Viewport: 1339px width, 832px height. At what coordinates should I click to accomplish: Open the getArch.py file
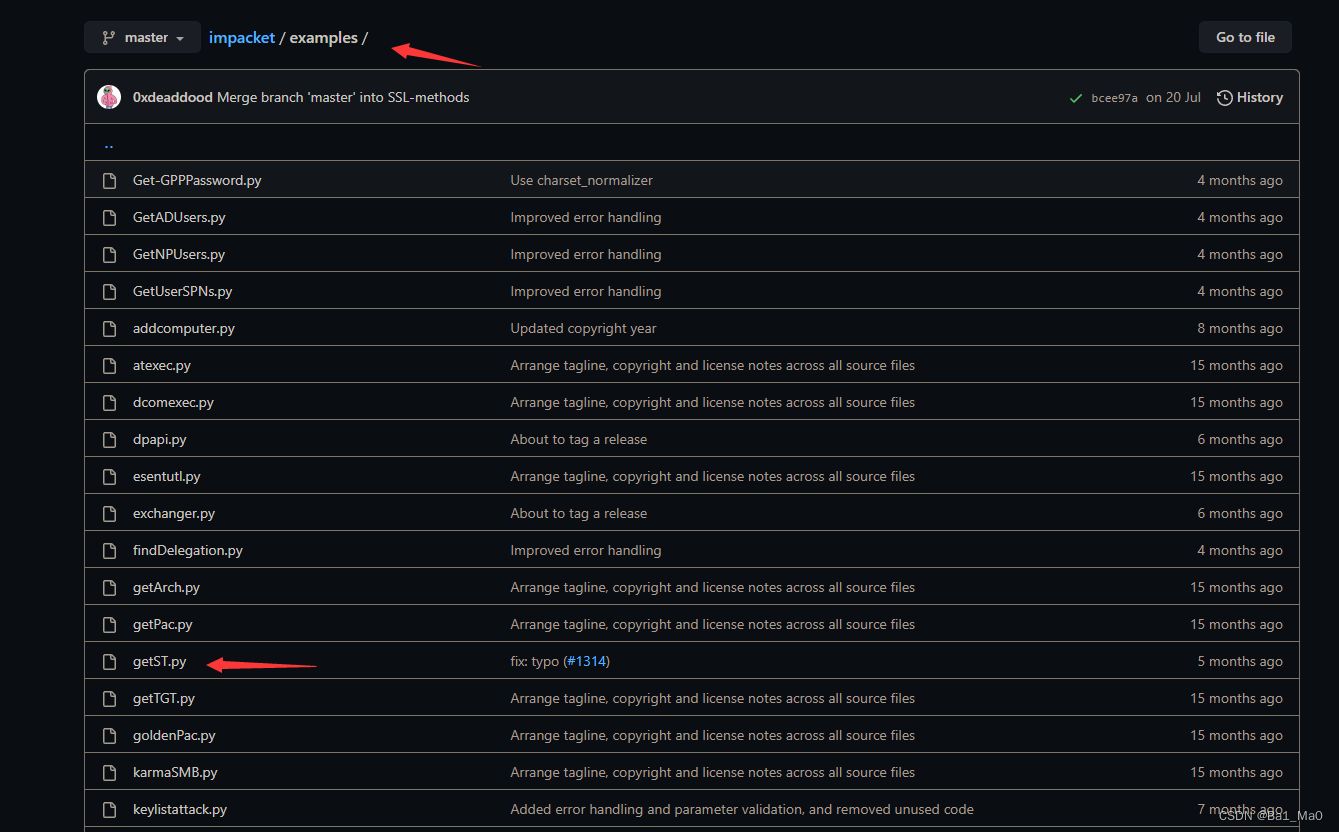tap(166, 587)
